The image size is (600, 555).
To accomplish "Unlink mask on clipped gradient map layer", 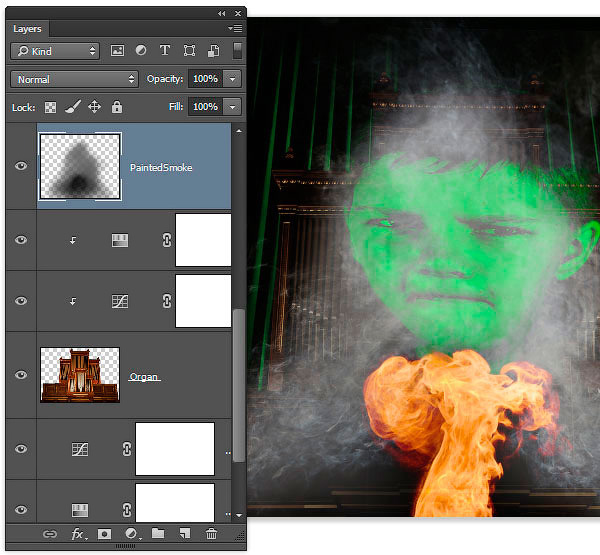I will coord(166,240).
